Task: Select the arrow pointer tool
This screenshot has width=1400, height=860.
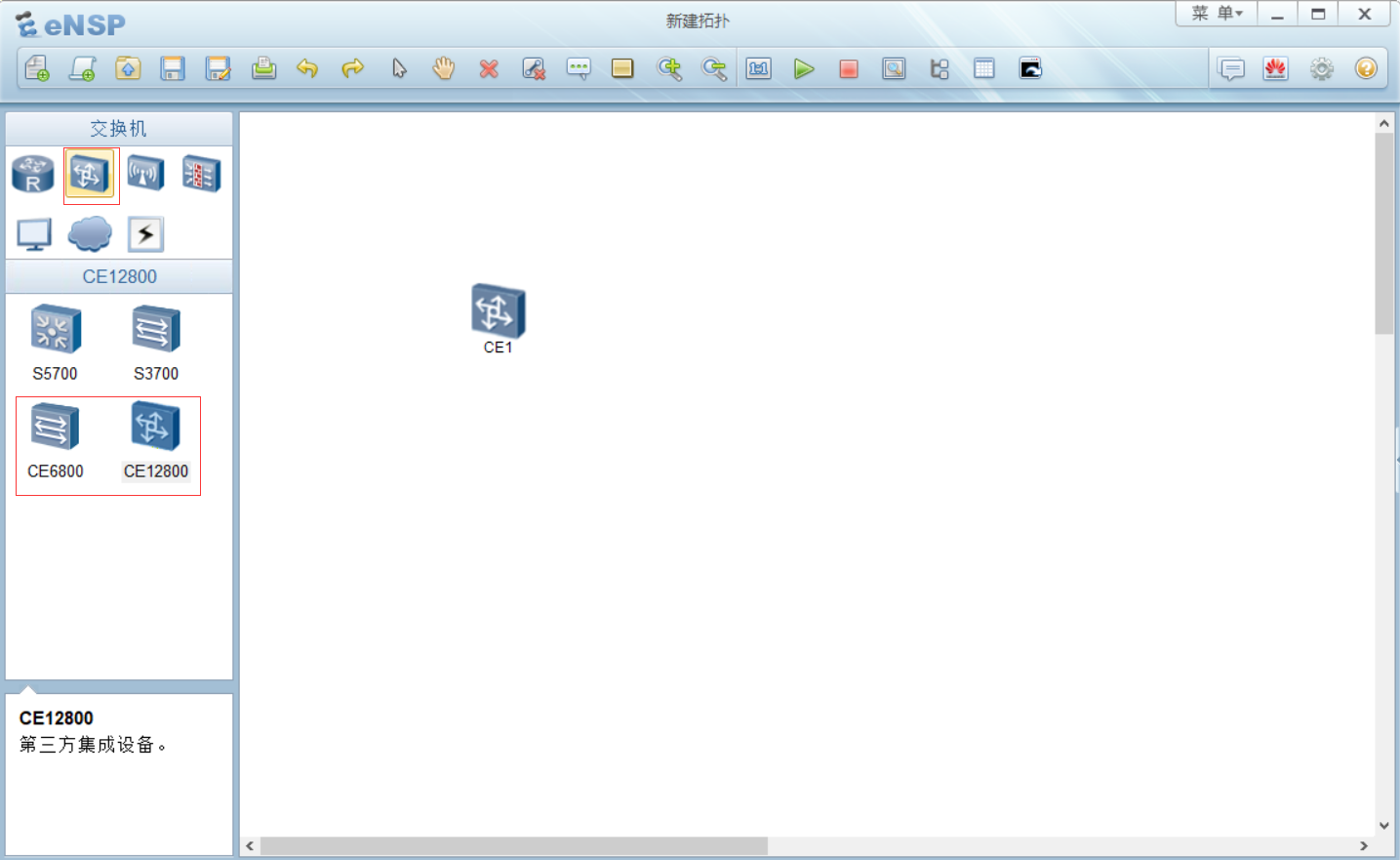Action: tap(399, 68)
